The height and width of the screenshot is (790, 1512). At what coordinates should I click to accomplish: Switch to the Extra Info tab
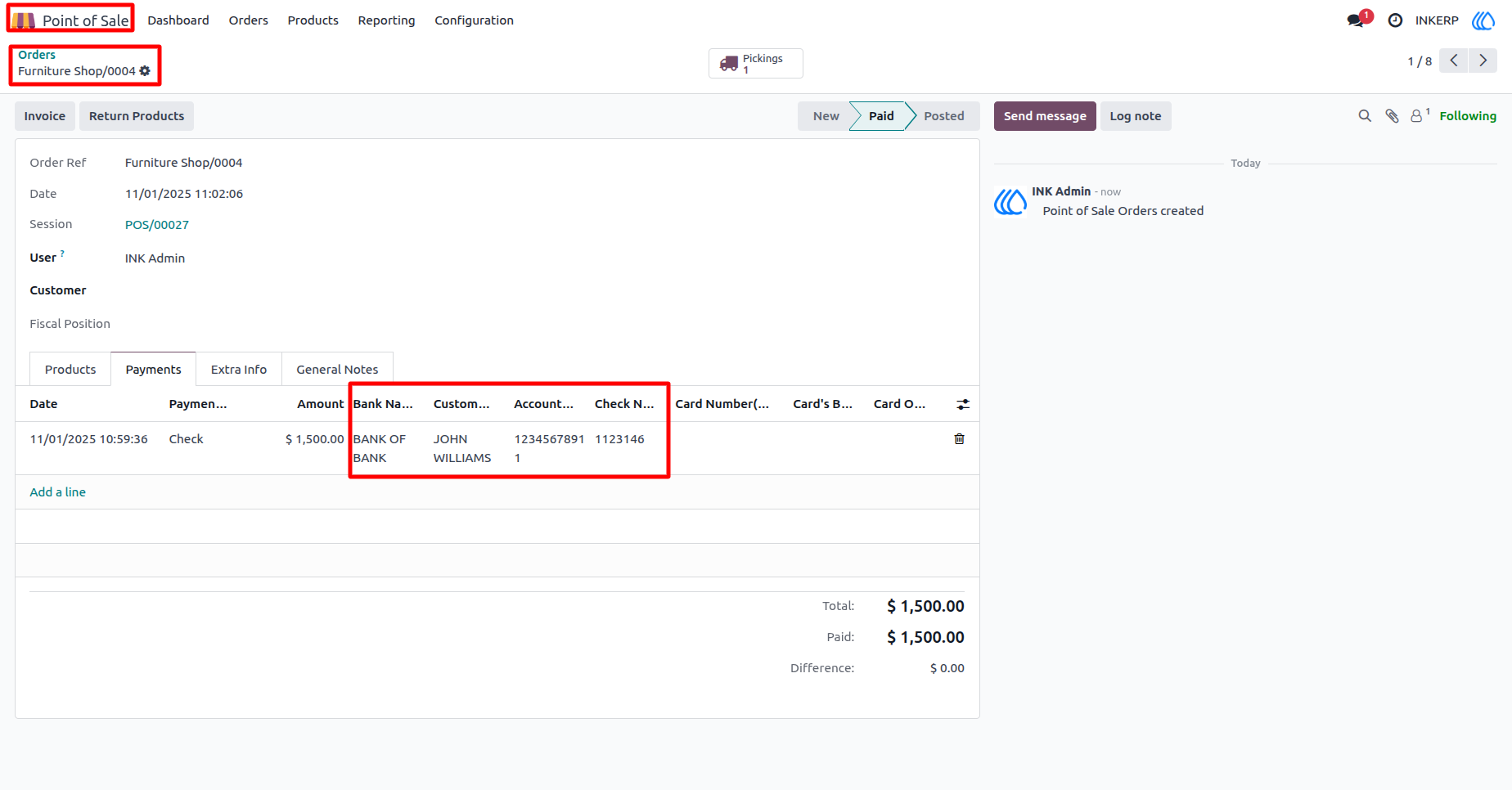point(239,370)
